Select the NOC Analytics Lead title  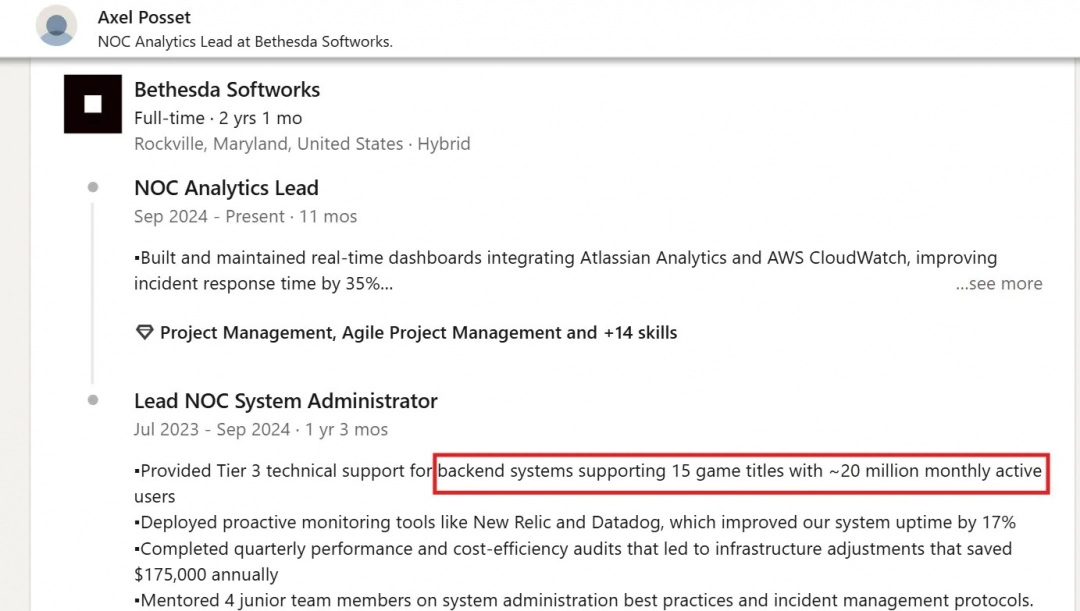click(x=226, y=188)
